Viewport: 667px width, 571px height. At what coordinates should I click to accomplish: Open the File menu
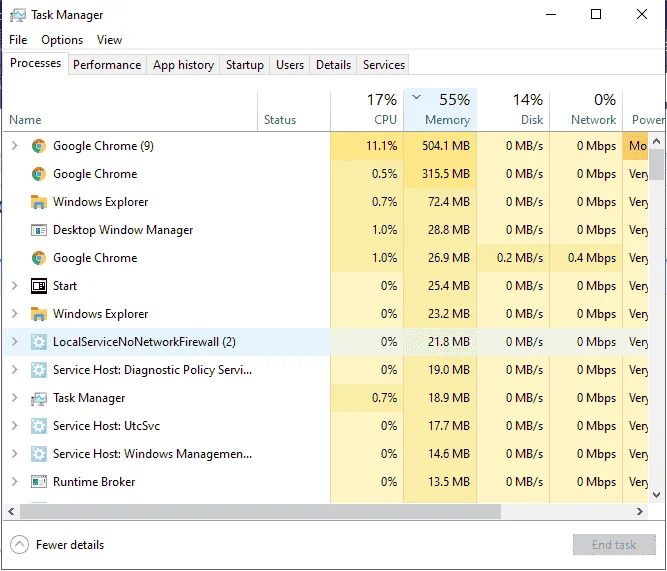tap(18, 40)
